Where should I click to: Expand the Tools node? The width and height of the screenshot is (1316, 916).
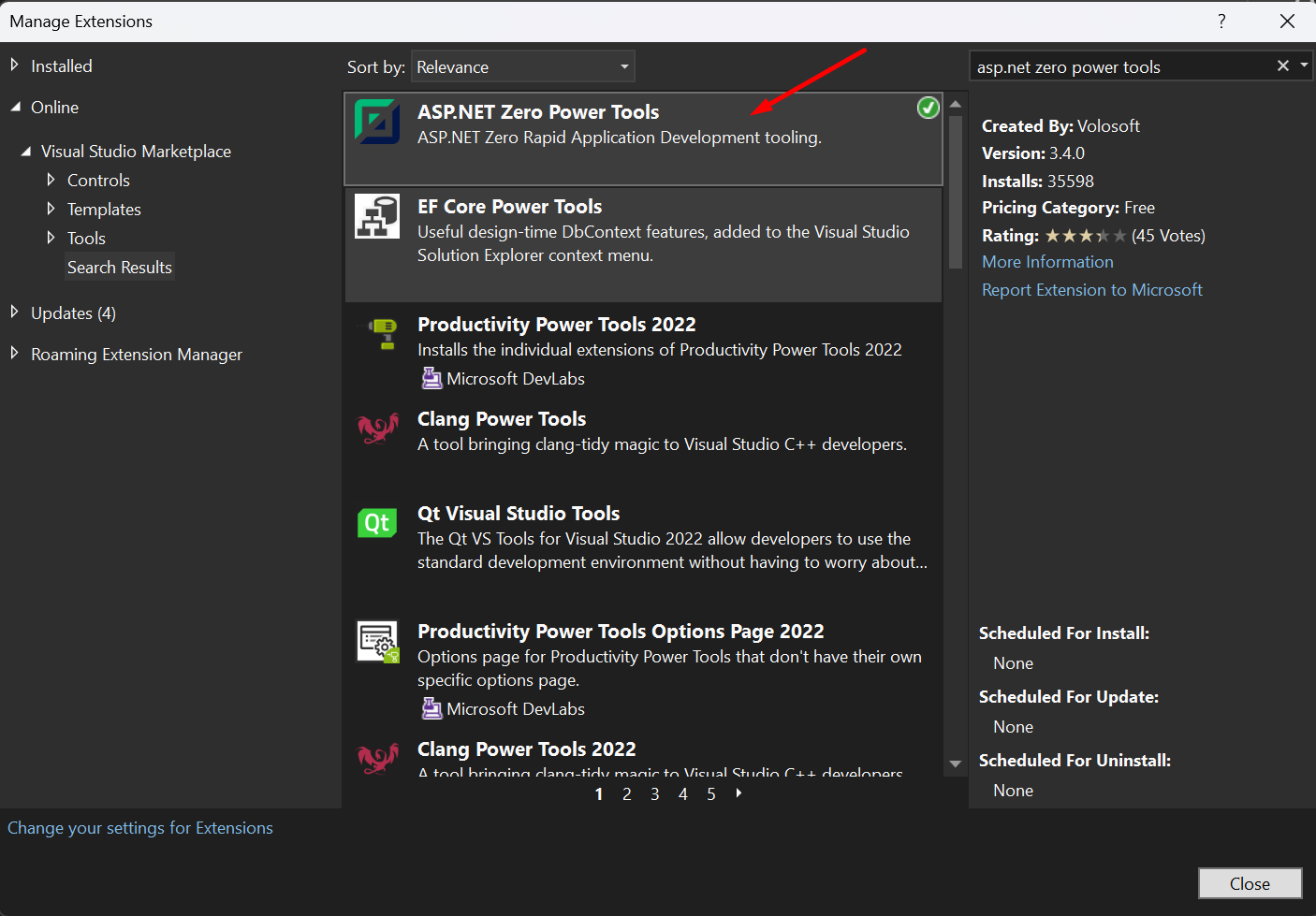click(51, 237)
